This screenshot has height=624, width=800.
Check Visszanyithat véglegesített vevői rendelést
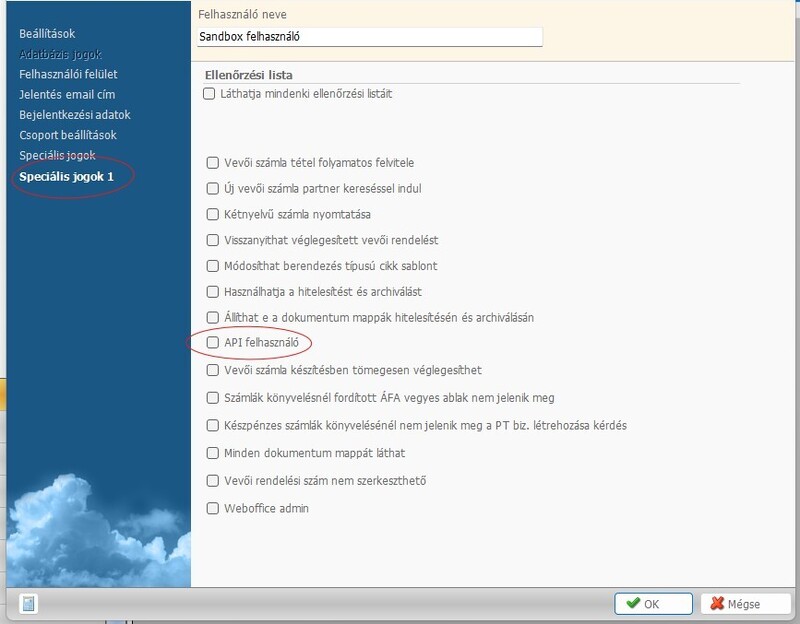coord(212,240)
